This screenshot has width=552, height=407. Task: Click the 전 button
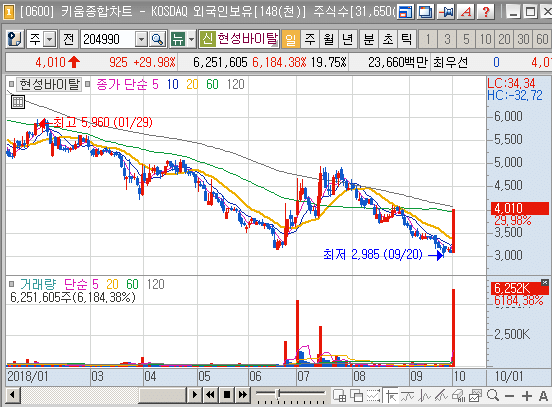69,39
